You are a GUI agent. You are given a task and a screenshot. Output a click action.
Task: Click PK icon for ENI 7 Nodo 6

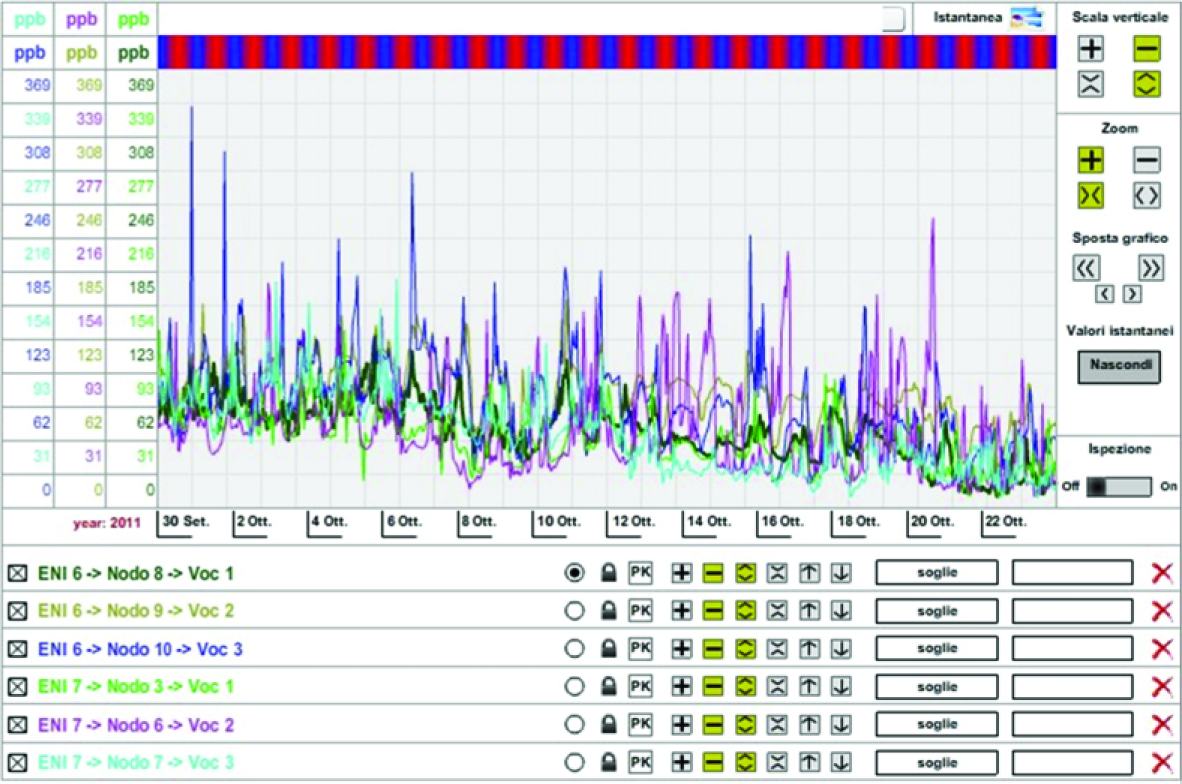(640, 724)
